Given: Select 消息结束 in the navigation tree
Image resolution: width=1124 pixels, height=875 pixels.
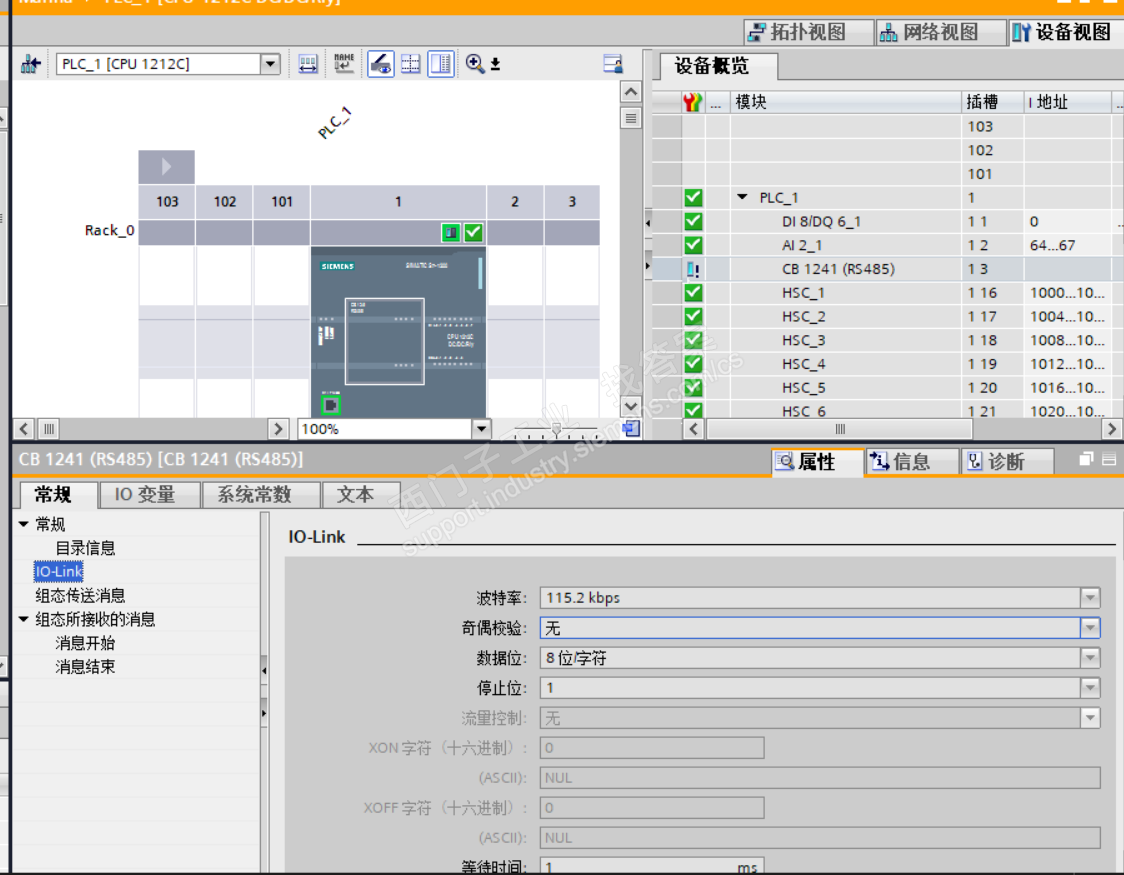Looking at the screenshot, I should (x=85, y=666).
